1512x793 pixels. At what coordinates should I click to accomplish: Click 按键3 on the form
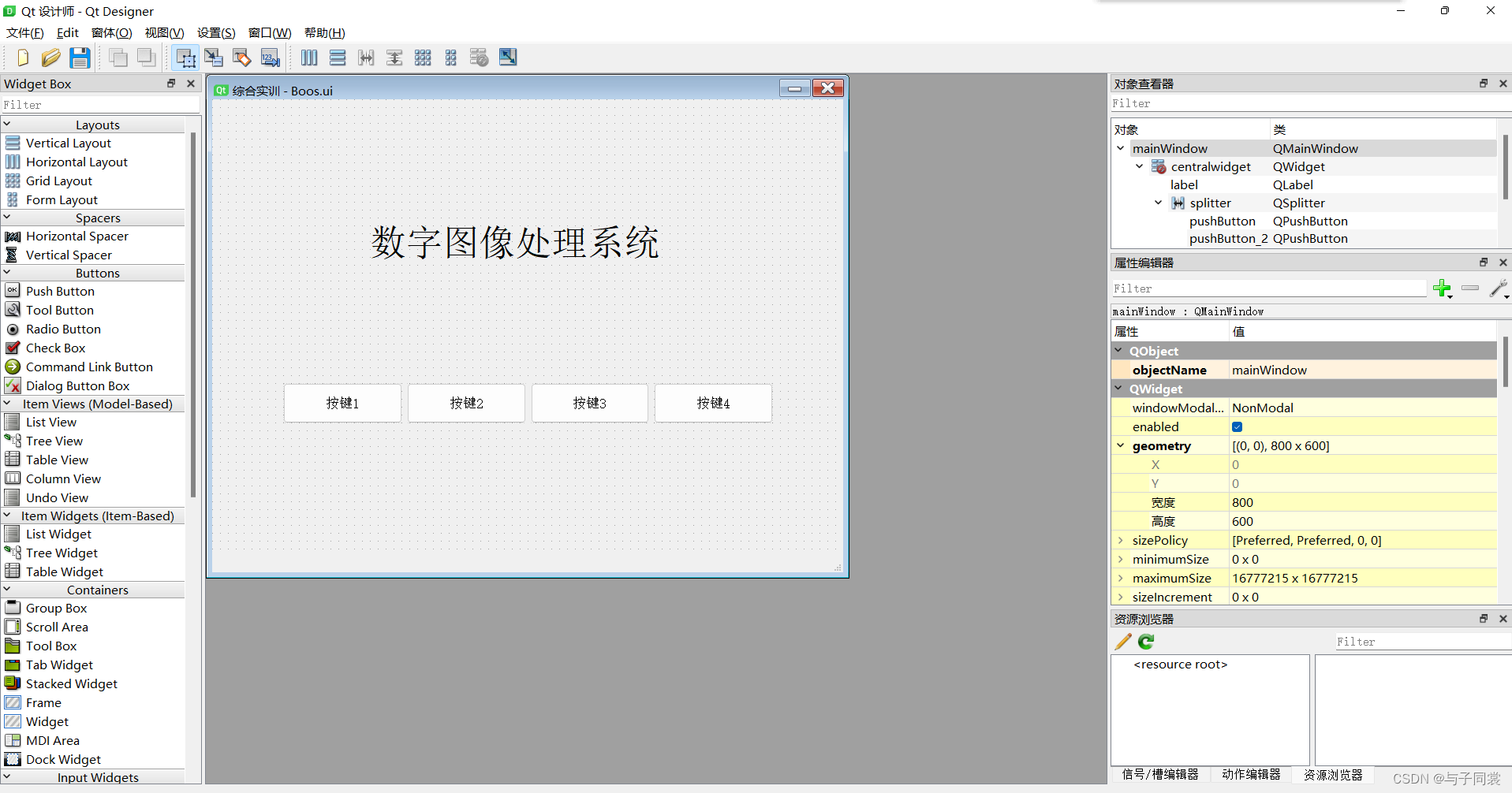pos(589,403)
